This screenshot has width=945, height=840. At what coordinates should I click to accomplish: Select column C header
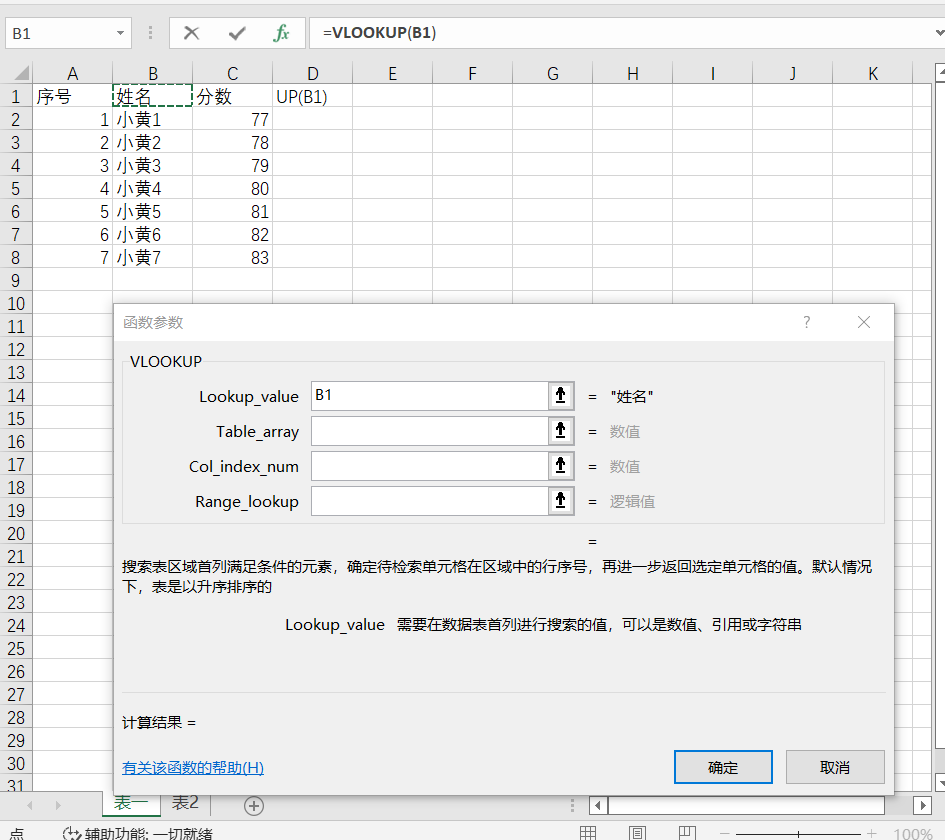click(233, 74)
